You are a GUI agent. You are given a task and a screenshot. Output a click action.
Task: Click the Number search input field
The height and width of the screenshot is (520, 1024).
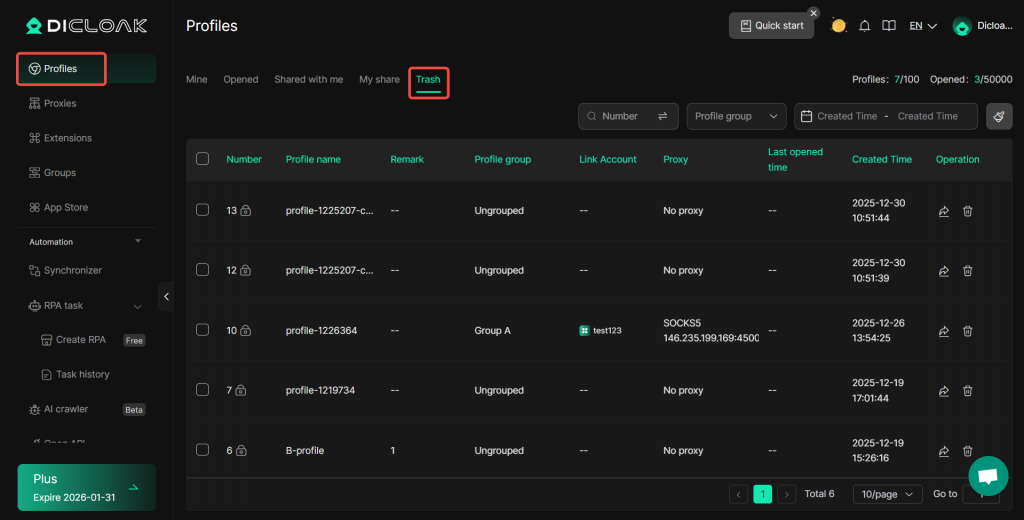620,116
